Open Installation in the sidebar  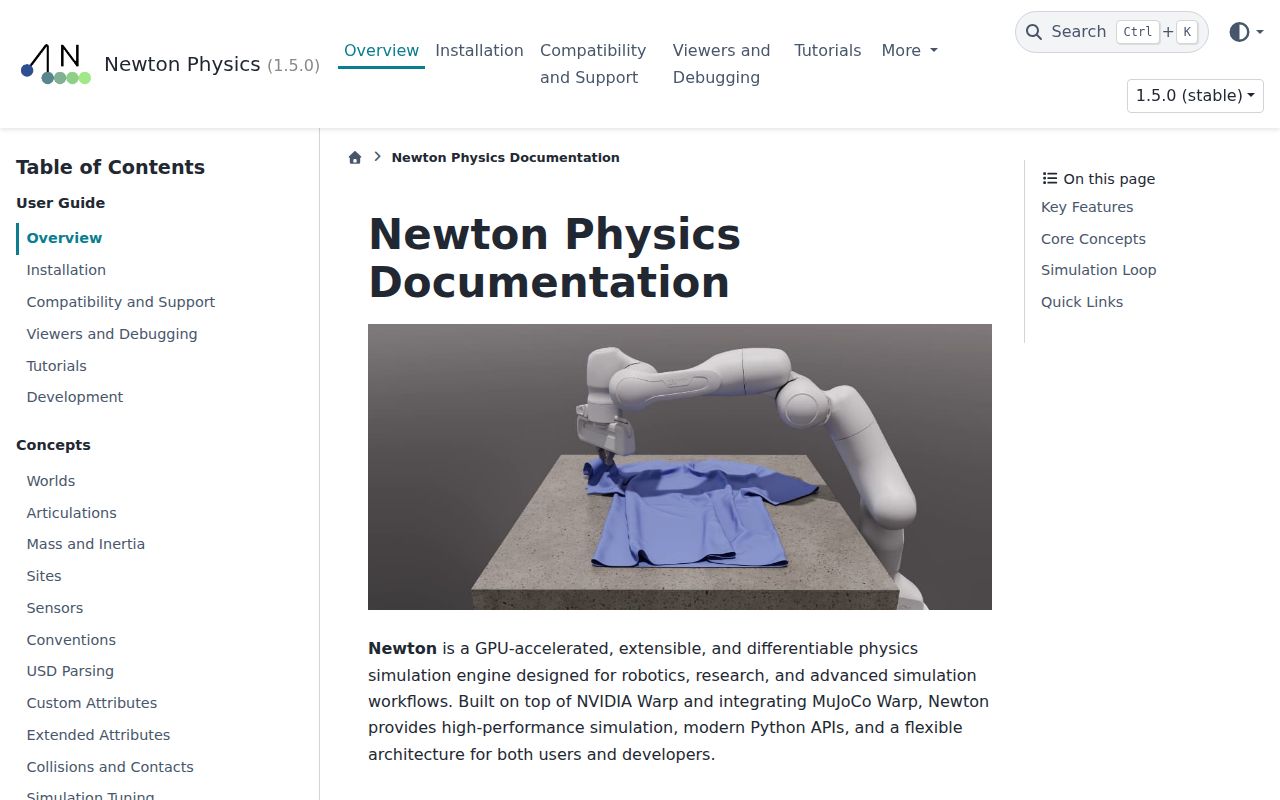[66, 270]
